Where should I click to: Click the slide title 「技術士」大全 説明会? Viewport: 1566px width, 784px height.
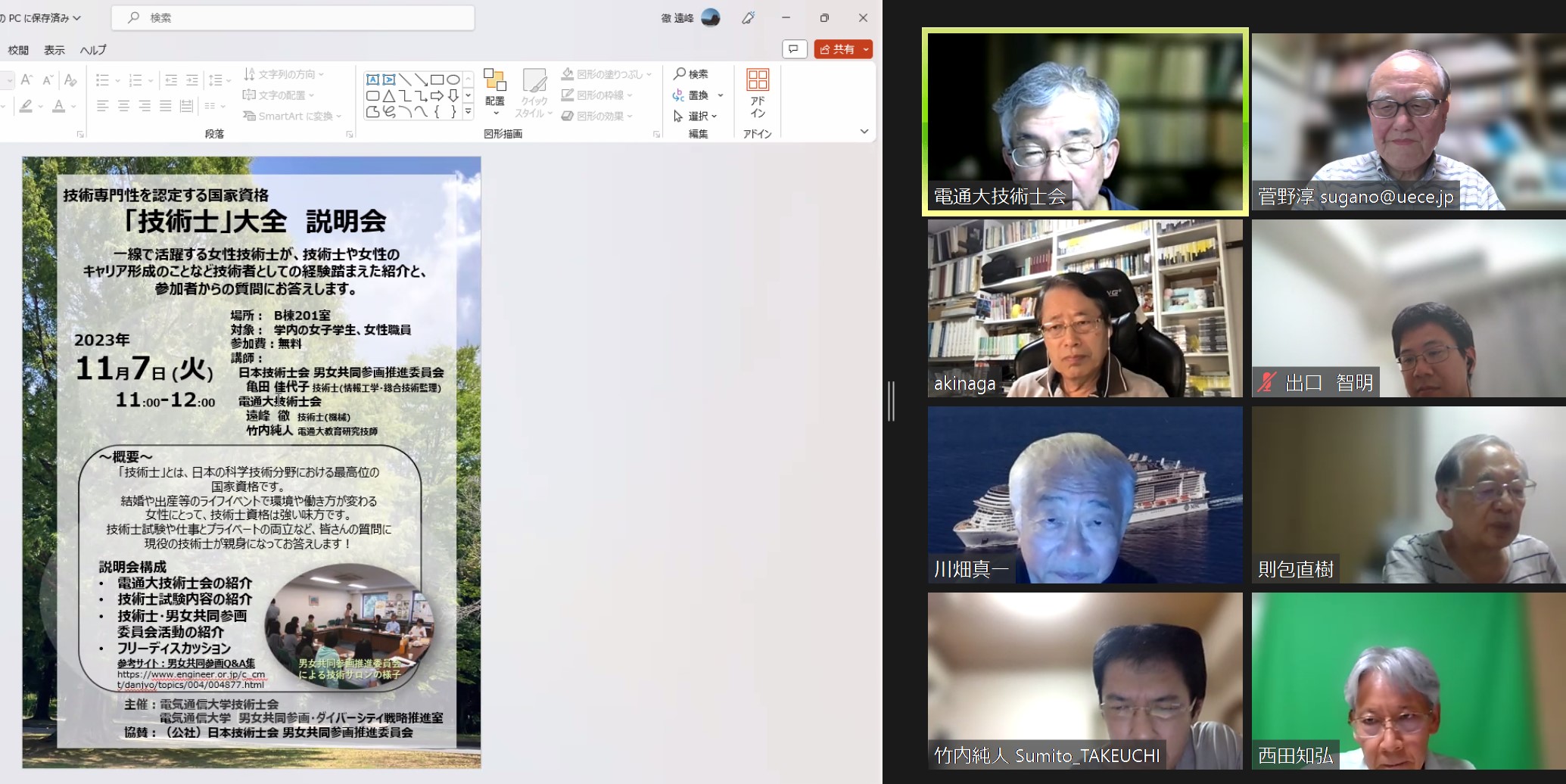pyautogui.click(x=255, y=221)
